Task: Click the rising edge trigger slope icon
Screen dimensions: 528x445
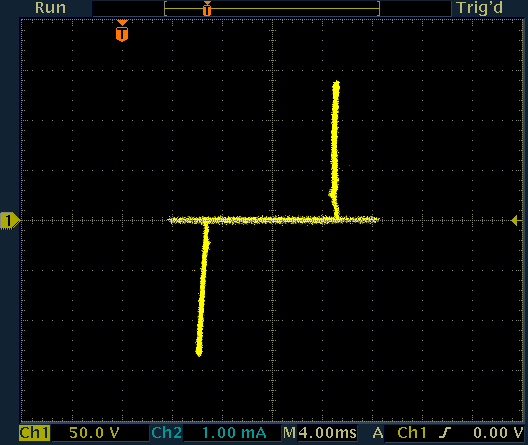Action: pos(445,433)
